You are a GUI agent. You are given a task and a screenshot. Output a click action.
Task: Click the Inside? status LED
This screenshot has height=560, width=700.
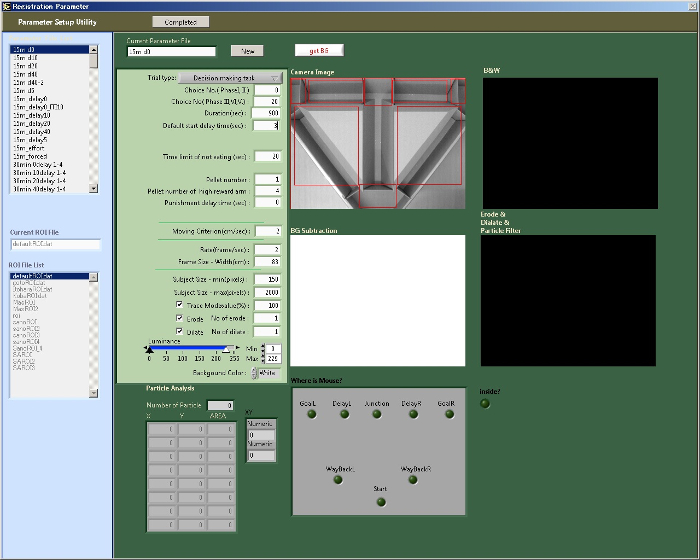486,403
